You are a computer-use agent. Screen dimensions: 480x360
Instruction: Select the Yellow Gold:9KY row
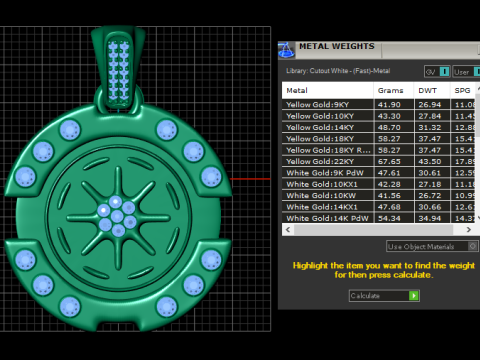[378, 105]
